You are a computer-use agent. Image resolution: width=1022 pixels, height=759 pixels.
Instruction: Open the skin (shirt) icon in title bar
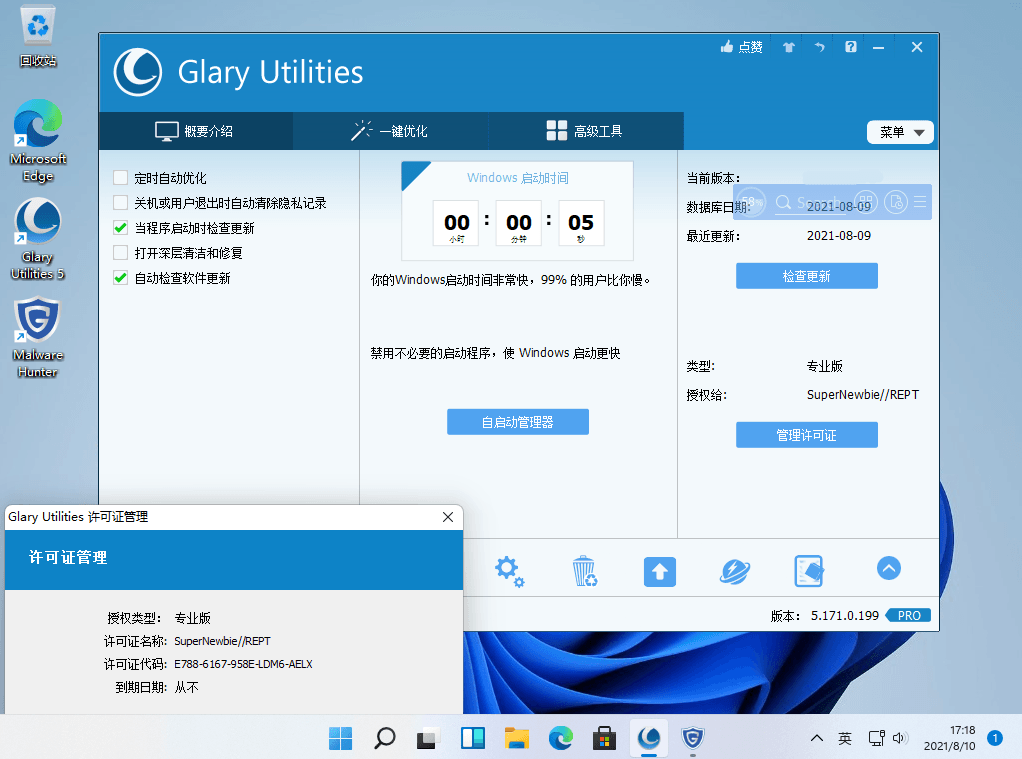click(x=789, y=47)
